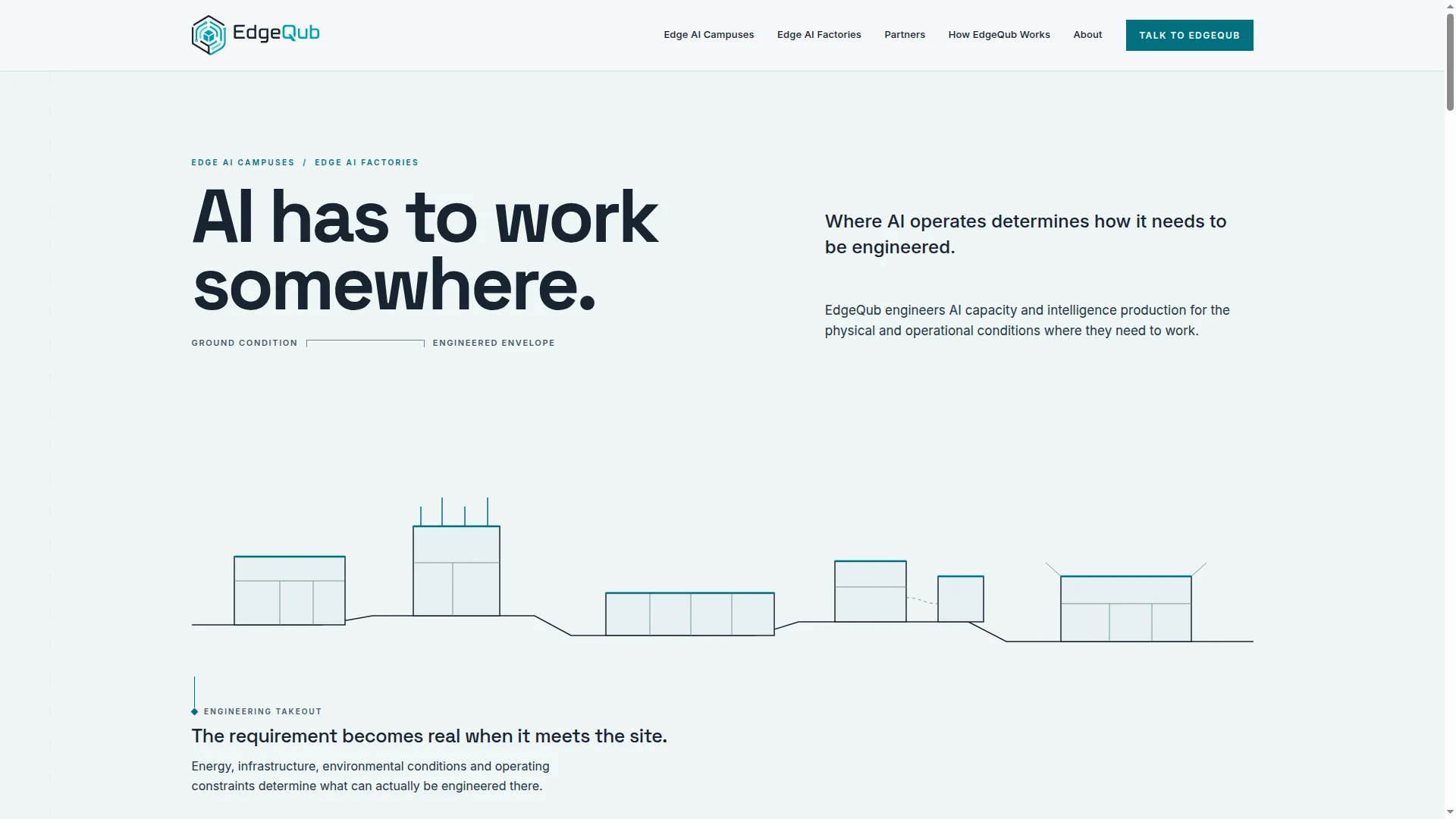Follow the EDGE AI FACTORIES breadcrumb link
The height and width of the screenshot is (819, 1456).
pos(366,162)
